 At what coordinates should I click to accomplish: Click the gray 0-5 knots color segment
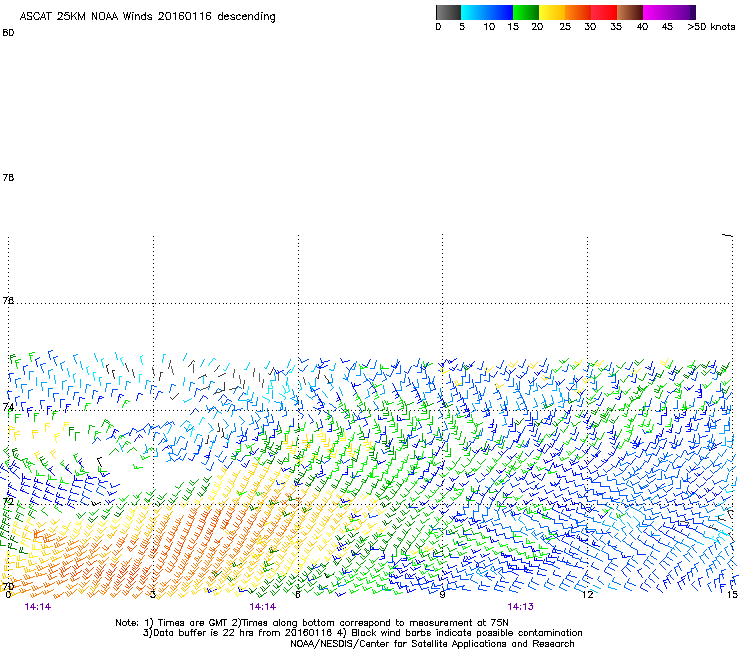[x=448, y=12]
